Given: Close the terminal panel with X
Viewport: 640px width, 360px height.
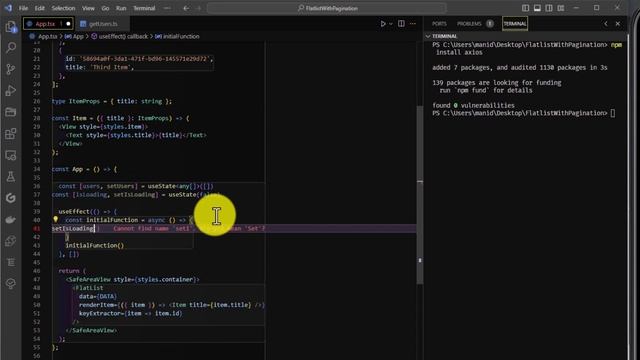Looking at the screenshot, I should 618,24.
